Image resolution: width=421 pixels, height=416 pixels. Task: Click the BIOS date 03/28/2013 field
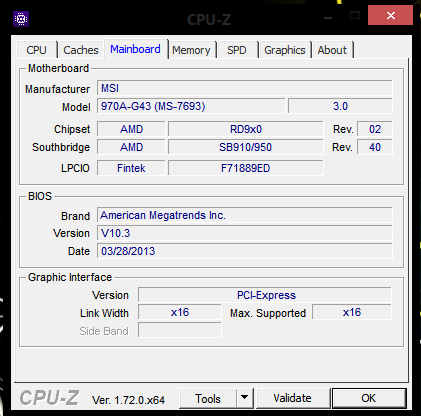coord(245,251)
